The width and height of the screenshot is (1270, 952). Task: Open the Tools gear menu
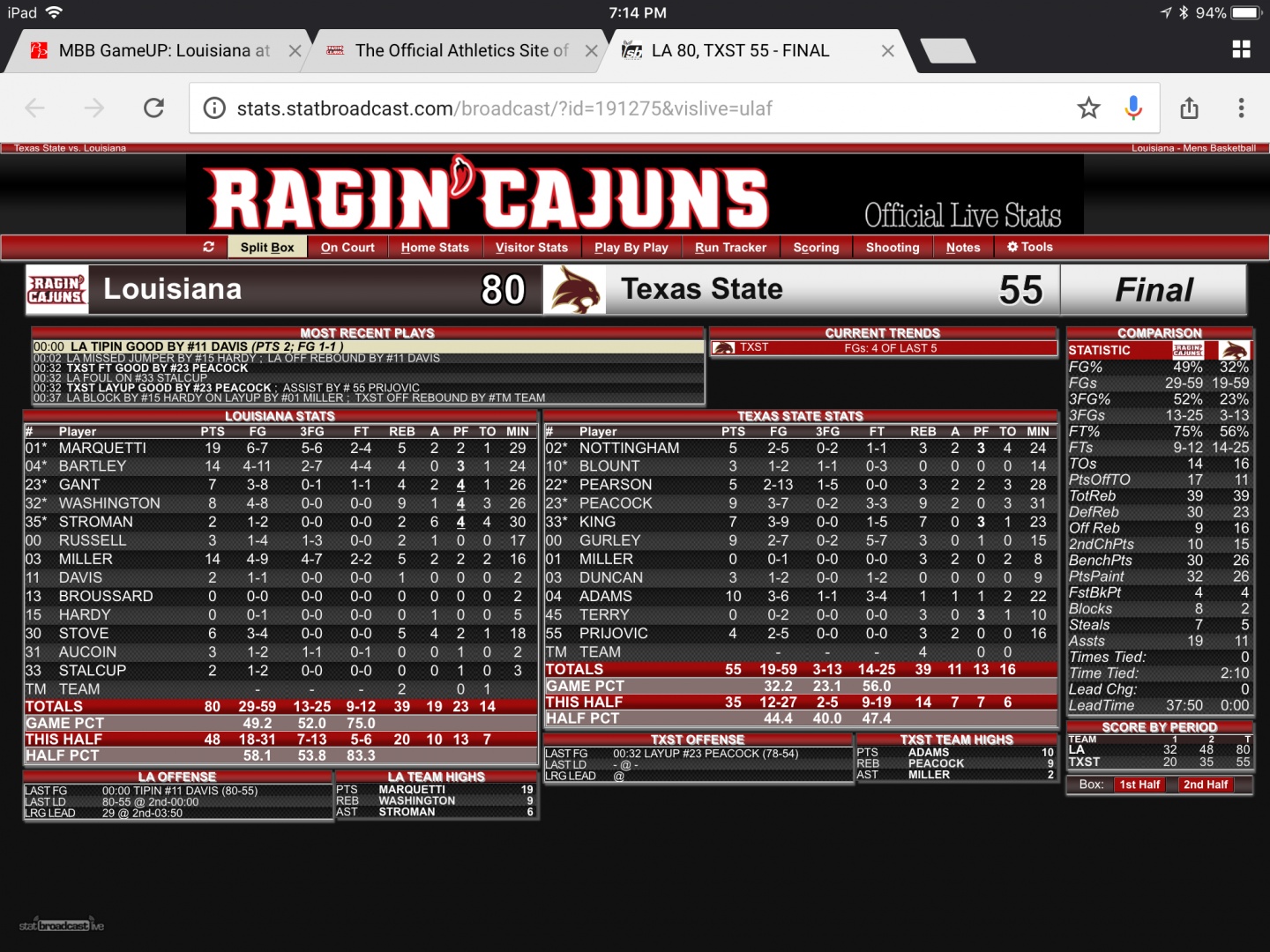click(1029, 247)
